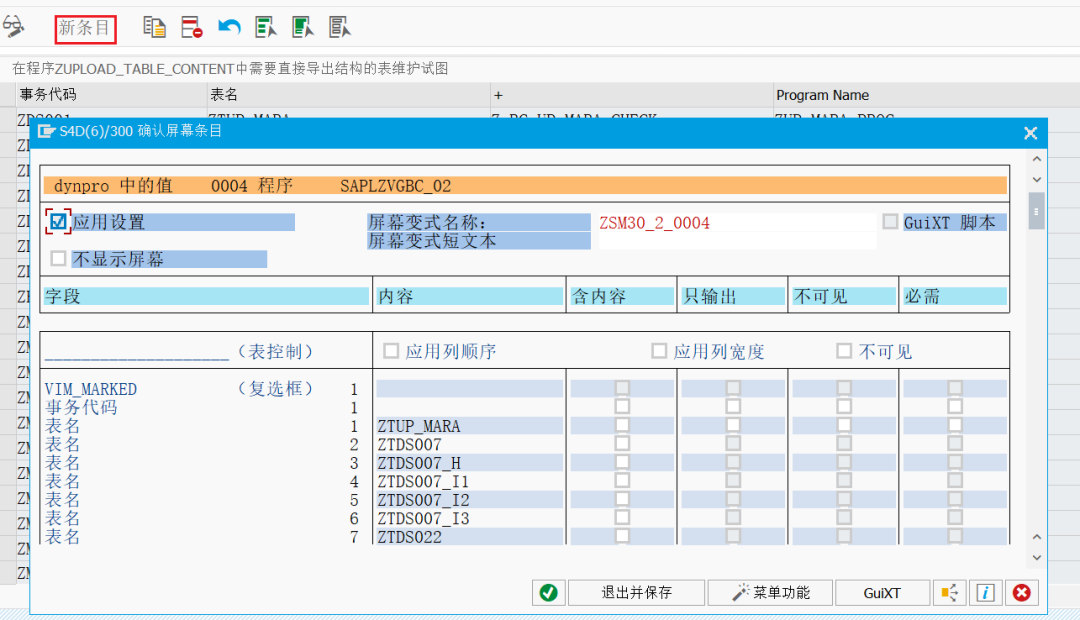Click the upper scroll-down arrow in dialog
The width and height of the screenshot is (1080, 620).
tap(1037, 179)
